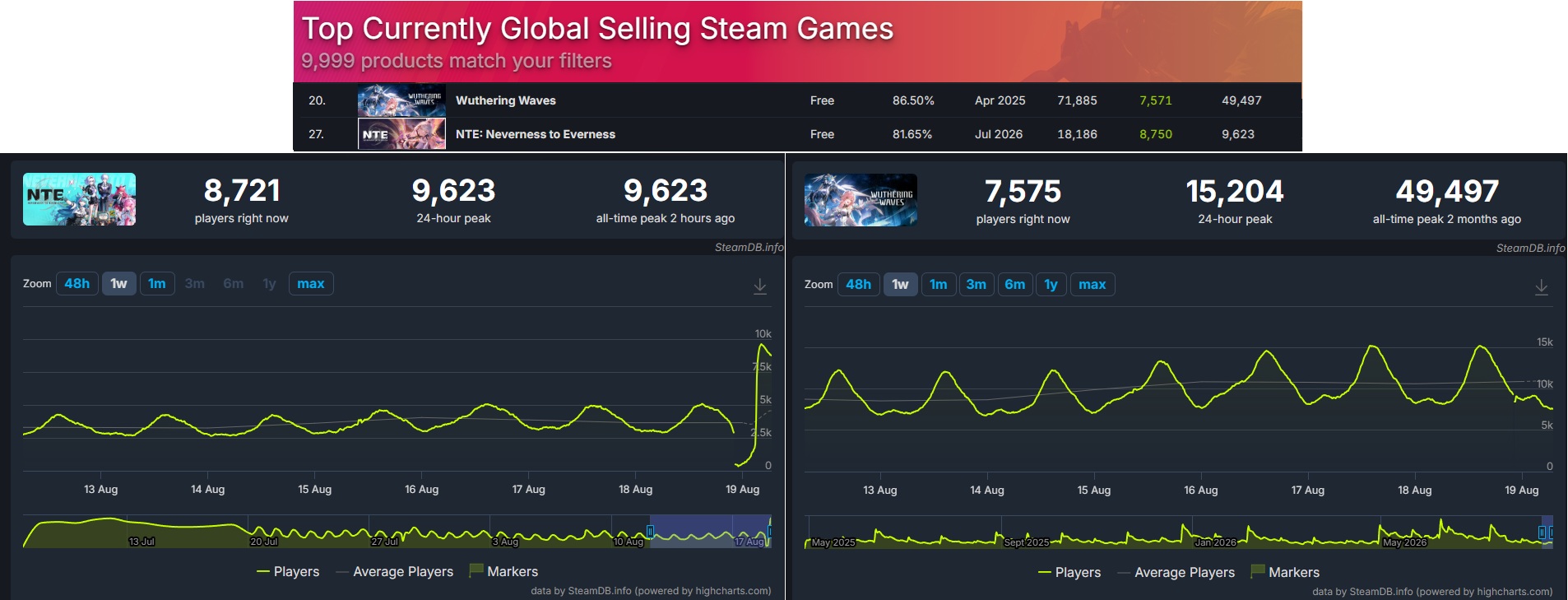Click the rank 27. cell

[x=317, y=134]
